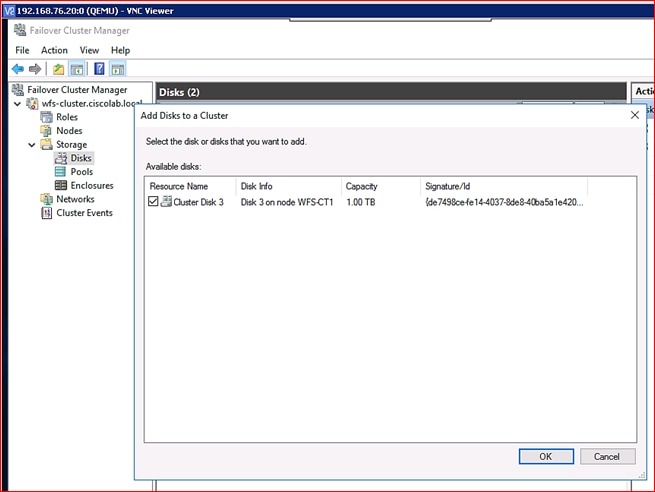Toggle the Show/Hide Console Tree icon

pyautogui.click(x=77, y=69)
